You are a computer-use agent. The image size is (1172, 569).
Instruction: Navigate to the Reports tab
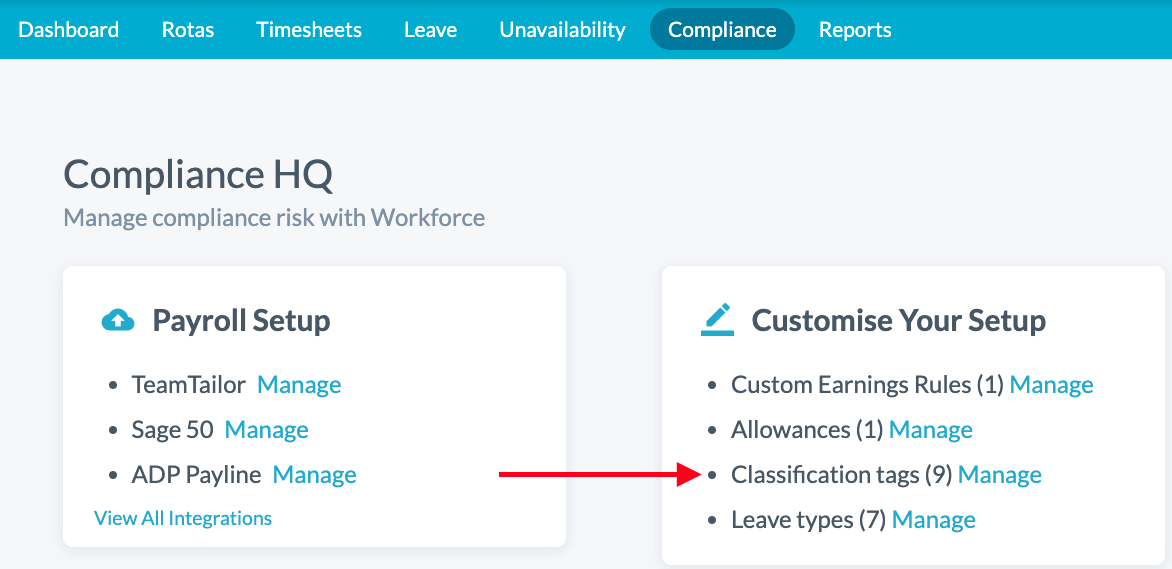point(855,30)
